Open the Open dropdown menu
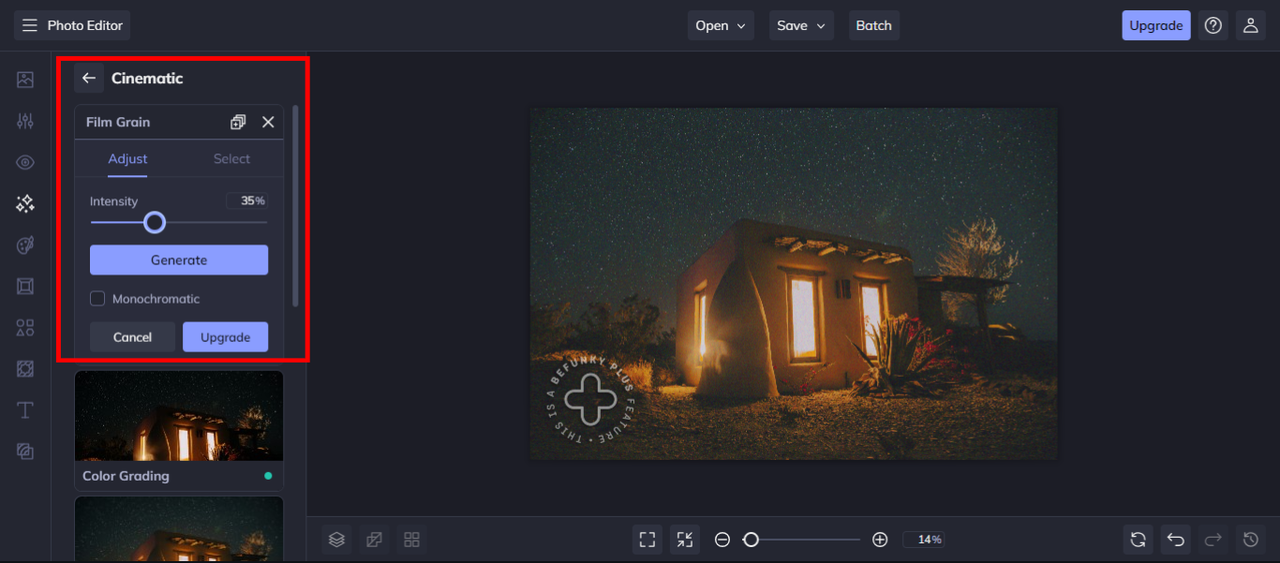The image size is (1280, 563). pyautogui.click(x=722, y=26)
